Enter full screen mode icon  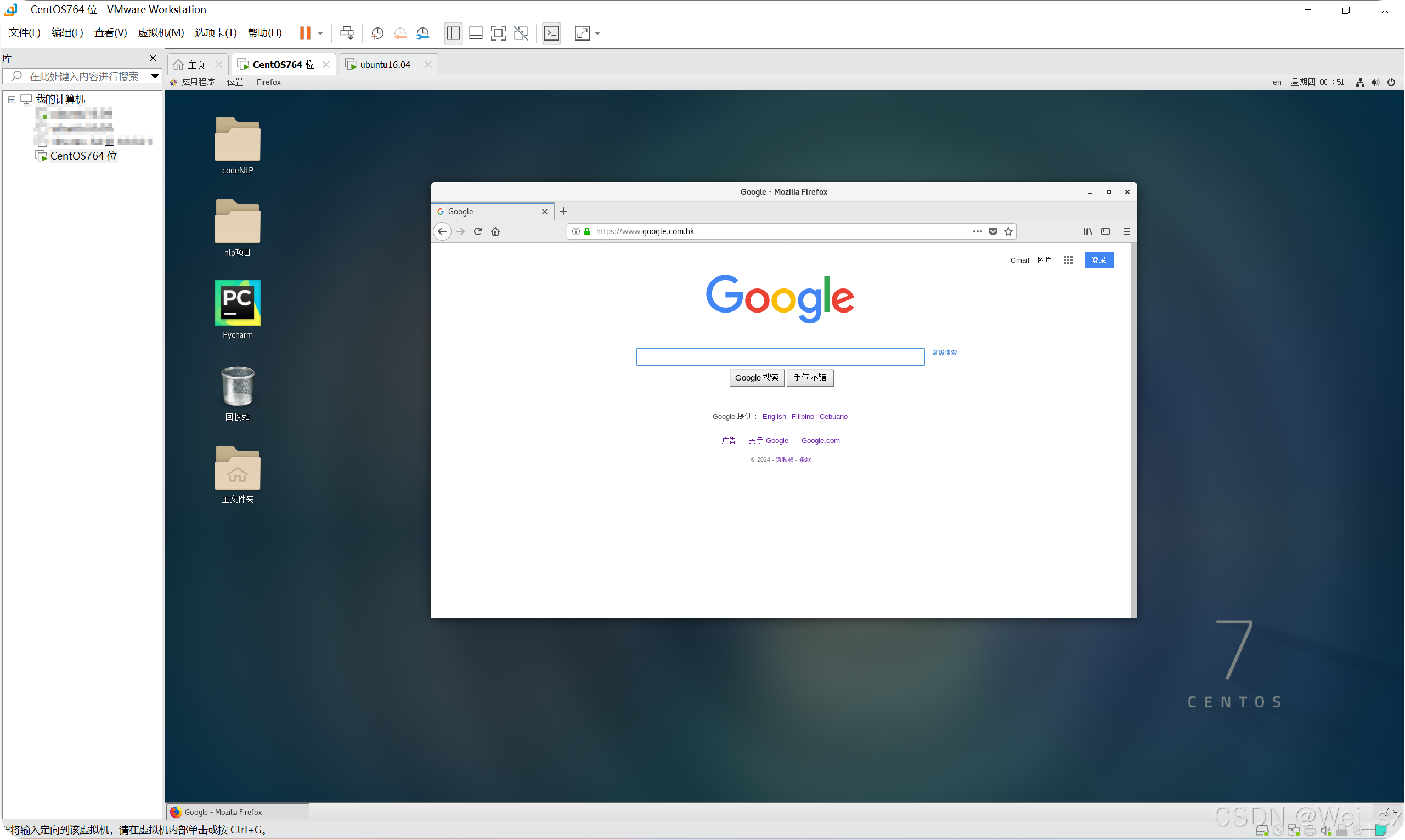[498, 33]
